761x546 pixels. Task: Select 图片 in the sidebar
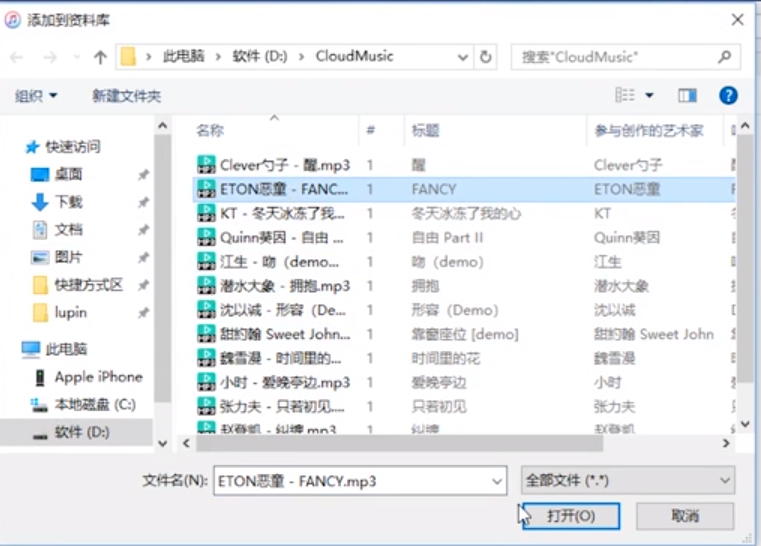[68, 257]
